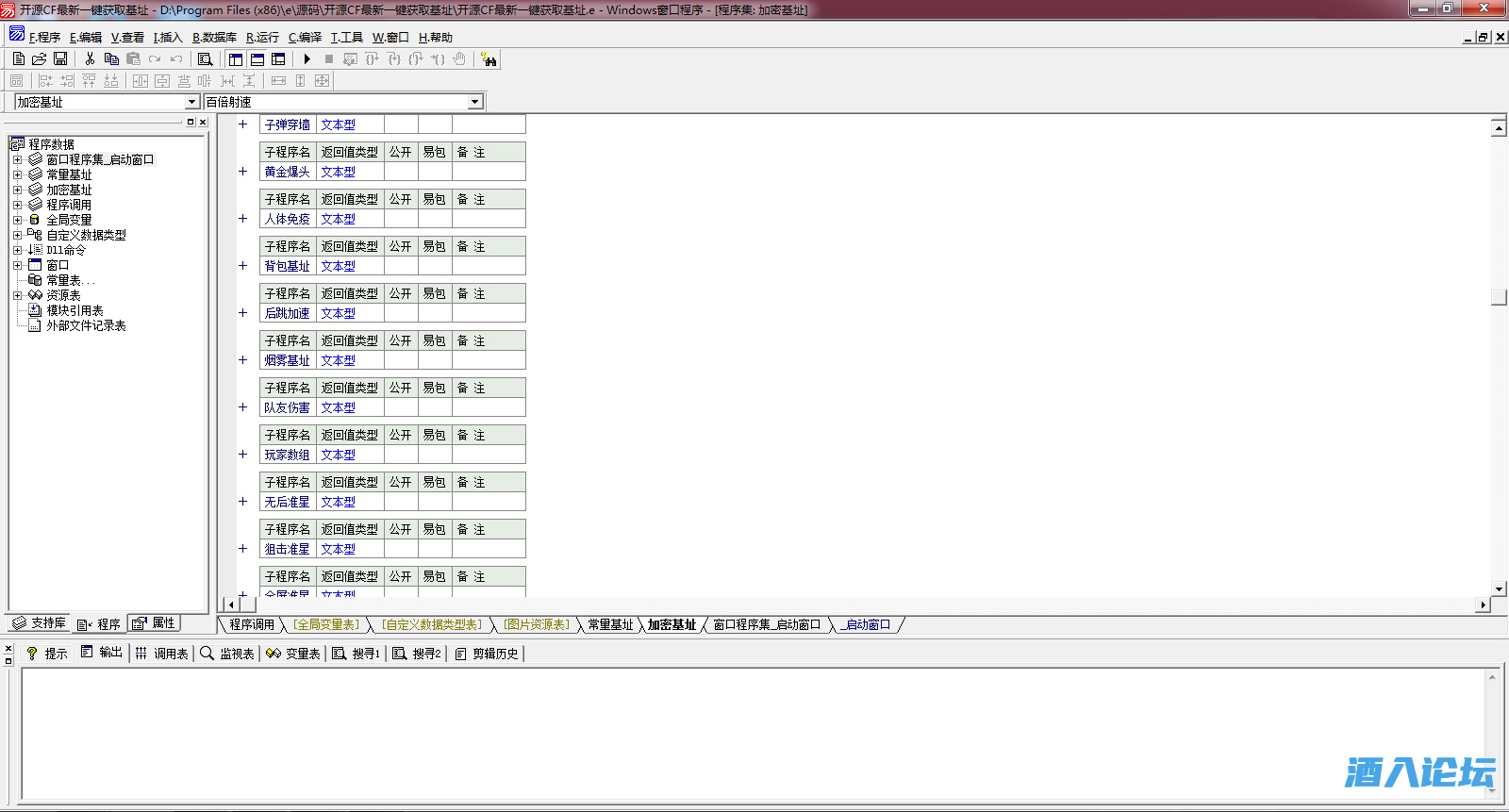Click the Run (play) toolbar button
This screenshot has width=1509, height=812.
pos(307,58)
